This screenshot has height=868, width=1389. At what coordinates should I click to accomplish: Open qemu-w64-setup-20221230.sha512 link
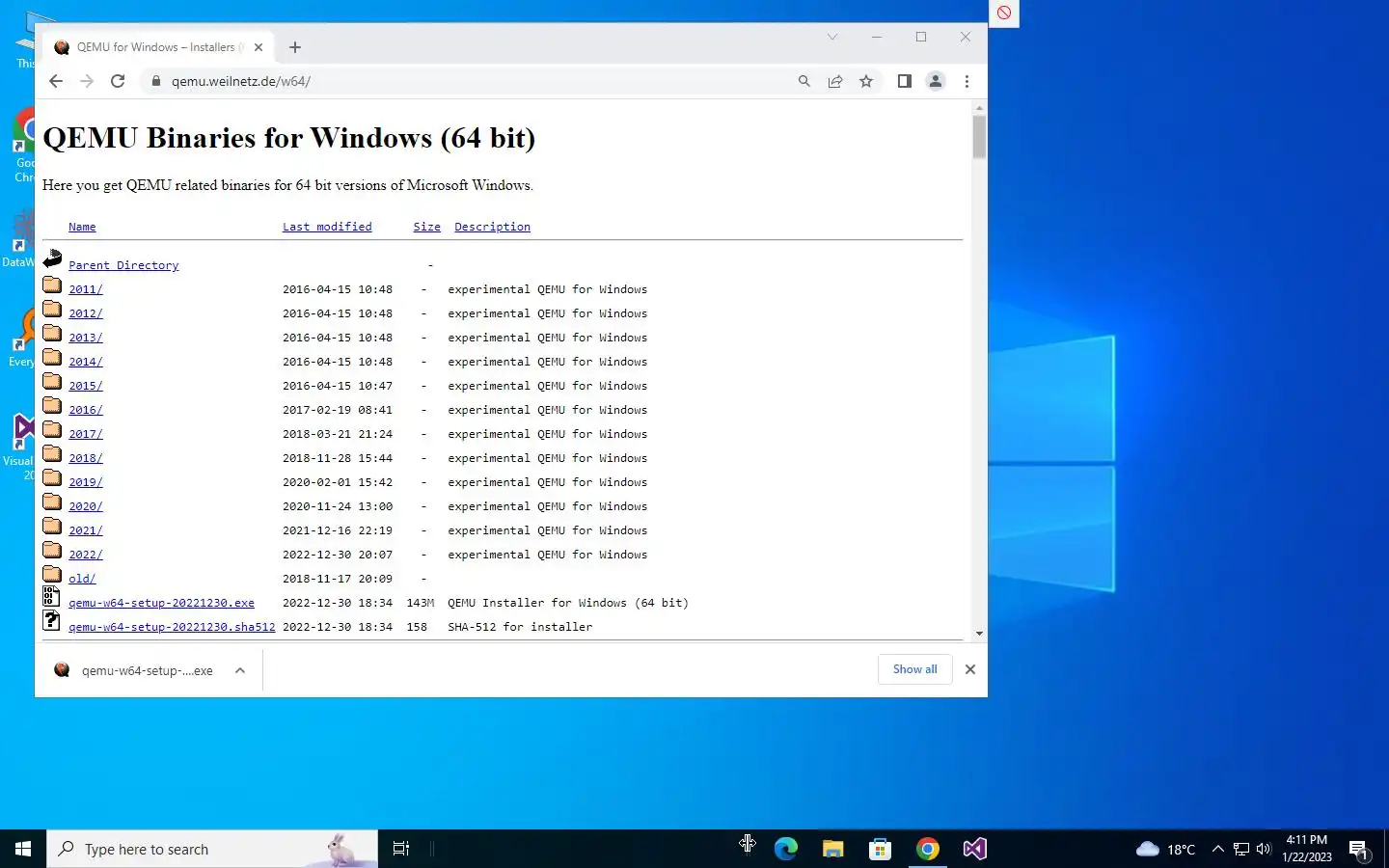[172, 627]
